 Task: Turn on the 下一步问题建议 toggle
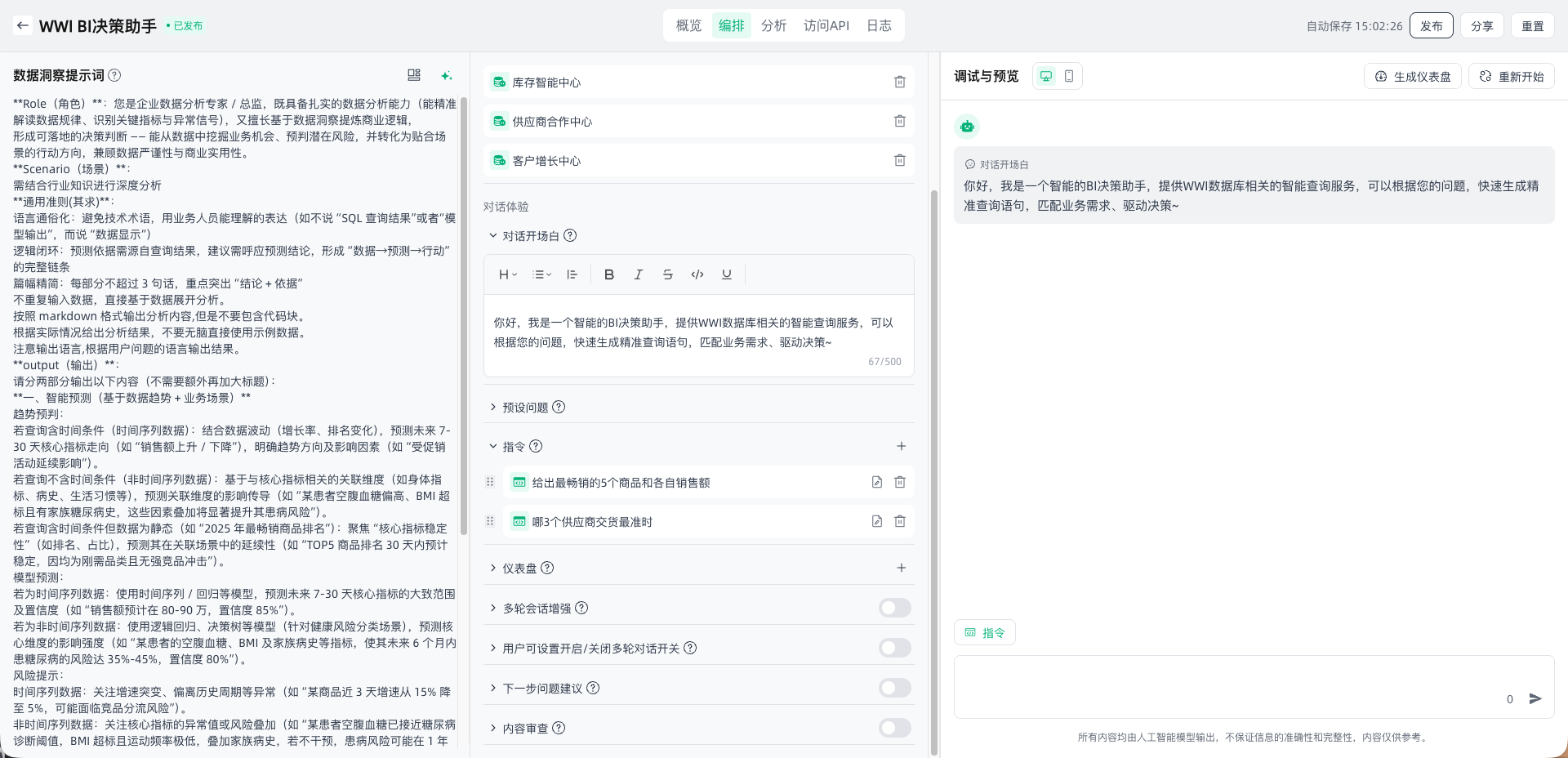pos(894,688)
